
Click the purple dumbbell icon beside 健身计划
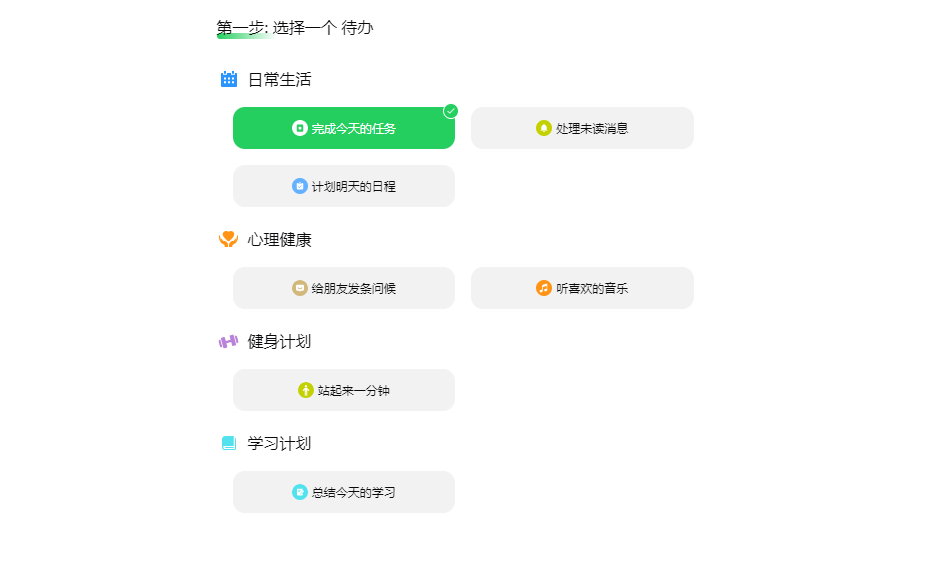coord(229,341)
